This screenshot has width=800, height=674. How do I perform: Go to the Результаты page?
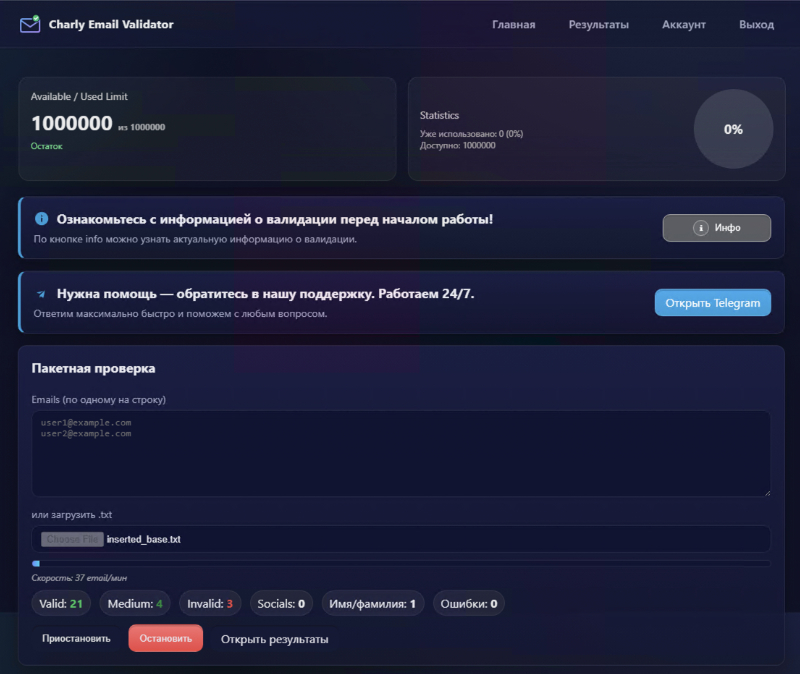[598, 25]
